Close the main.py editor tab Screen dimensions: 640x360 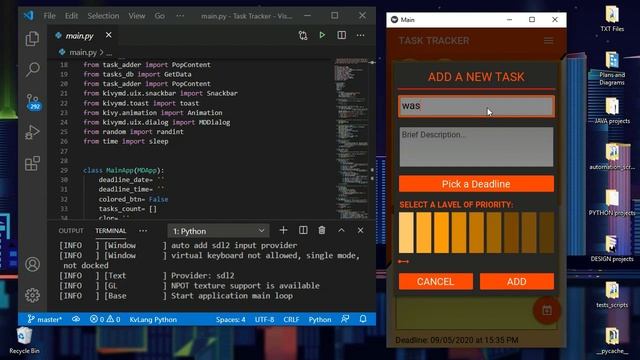click(109, 35)
